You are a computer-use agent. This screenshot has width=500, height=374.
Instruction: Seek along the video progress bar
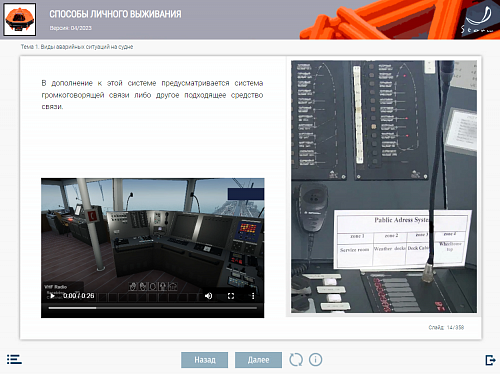pos(153,308)
